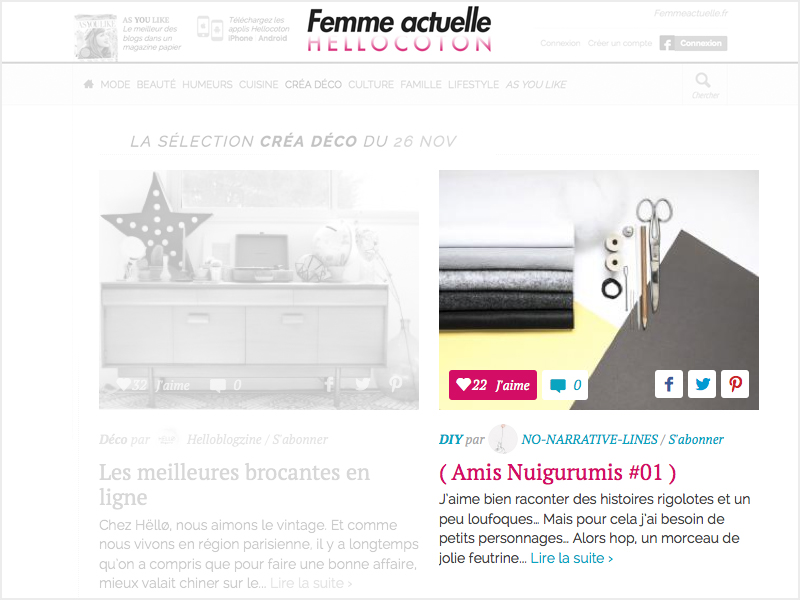Click the home icon in navigation bar
The width and height of the screenshot is (800, 600).
tap(88, 84)
